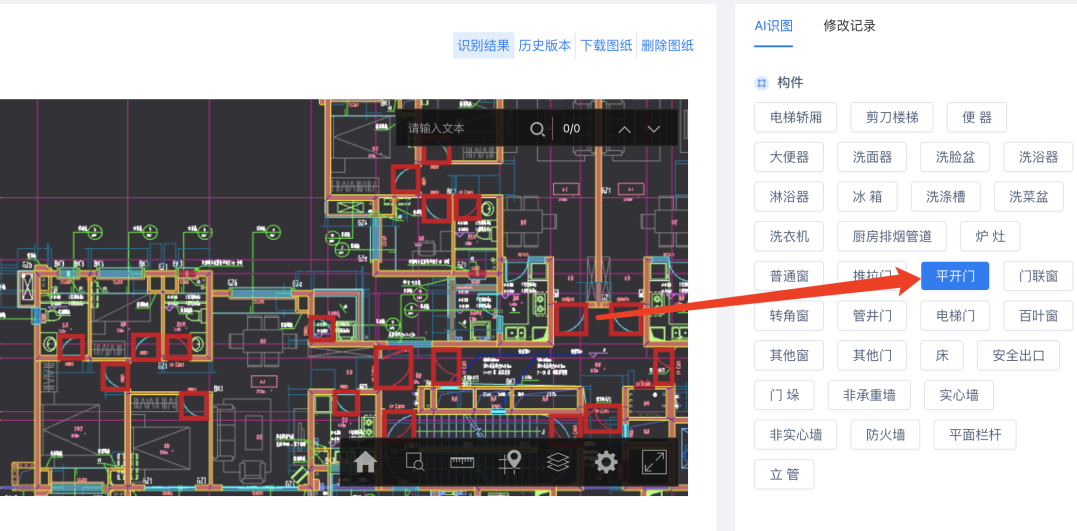Pick the 其他门 tag
1077x531 pixels.
[872, 355]
